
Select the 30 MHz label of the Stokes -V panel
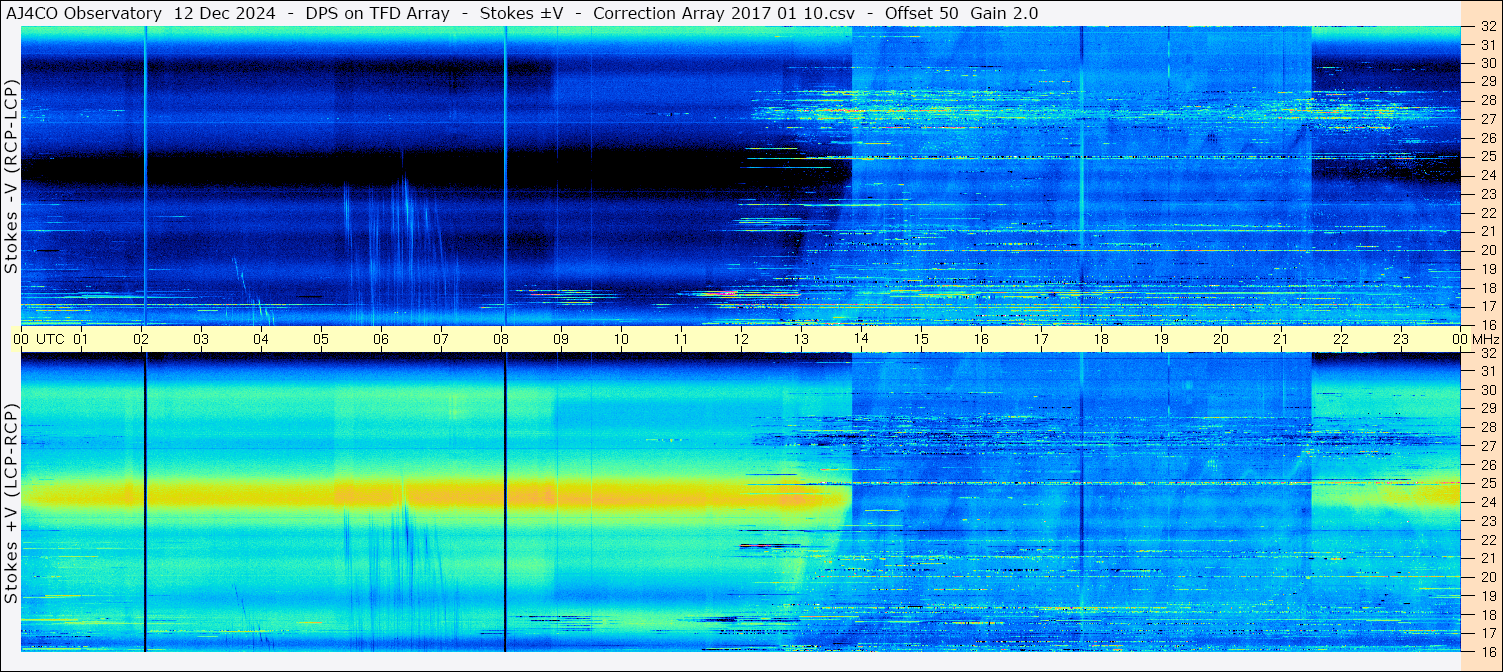1487,63
